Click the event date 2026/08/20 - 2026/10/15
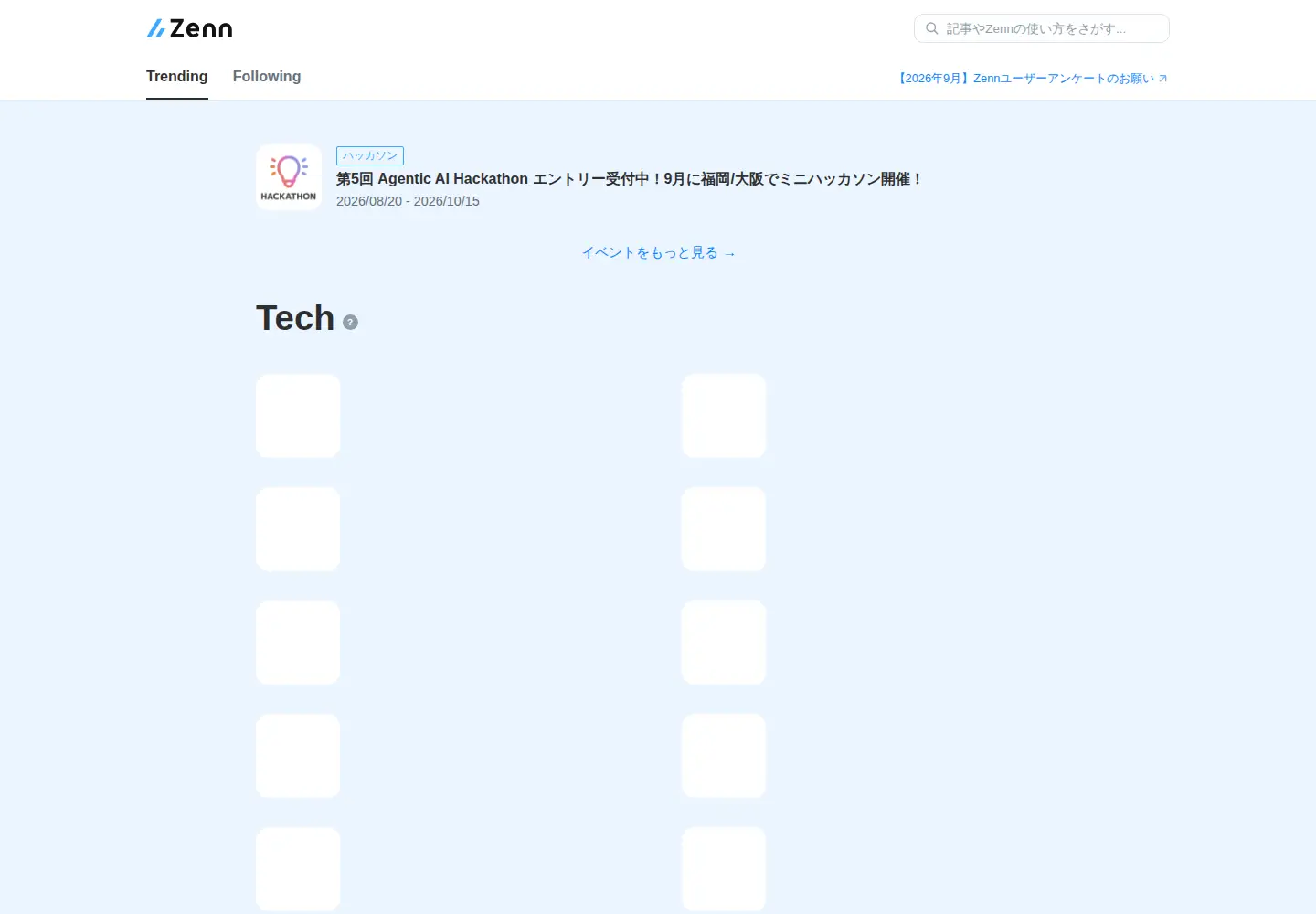Image resolution: width=1316 pixels, height=914 pixels. tap(408, 201)
